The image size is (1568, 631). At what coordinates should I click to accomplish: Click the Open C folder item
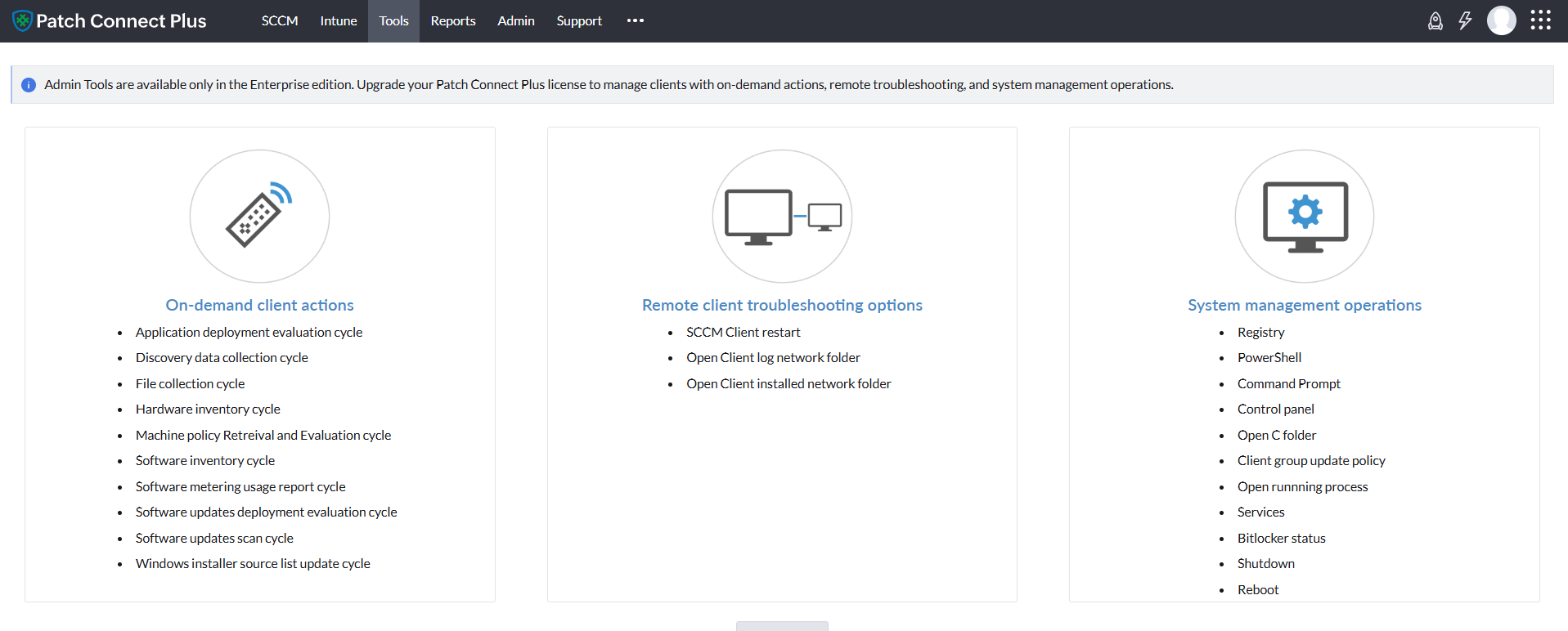(1277, 436)
